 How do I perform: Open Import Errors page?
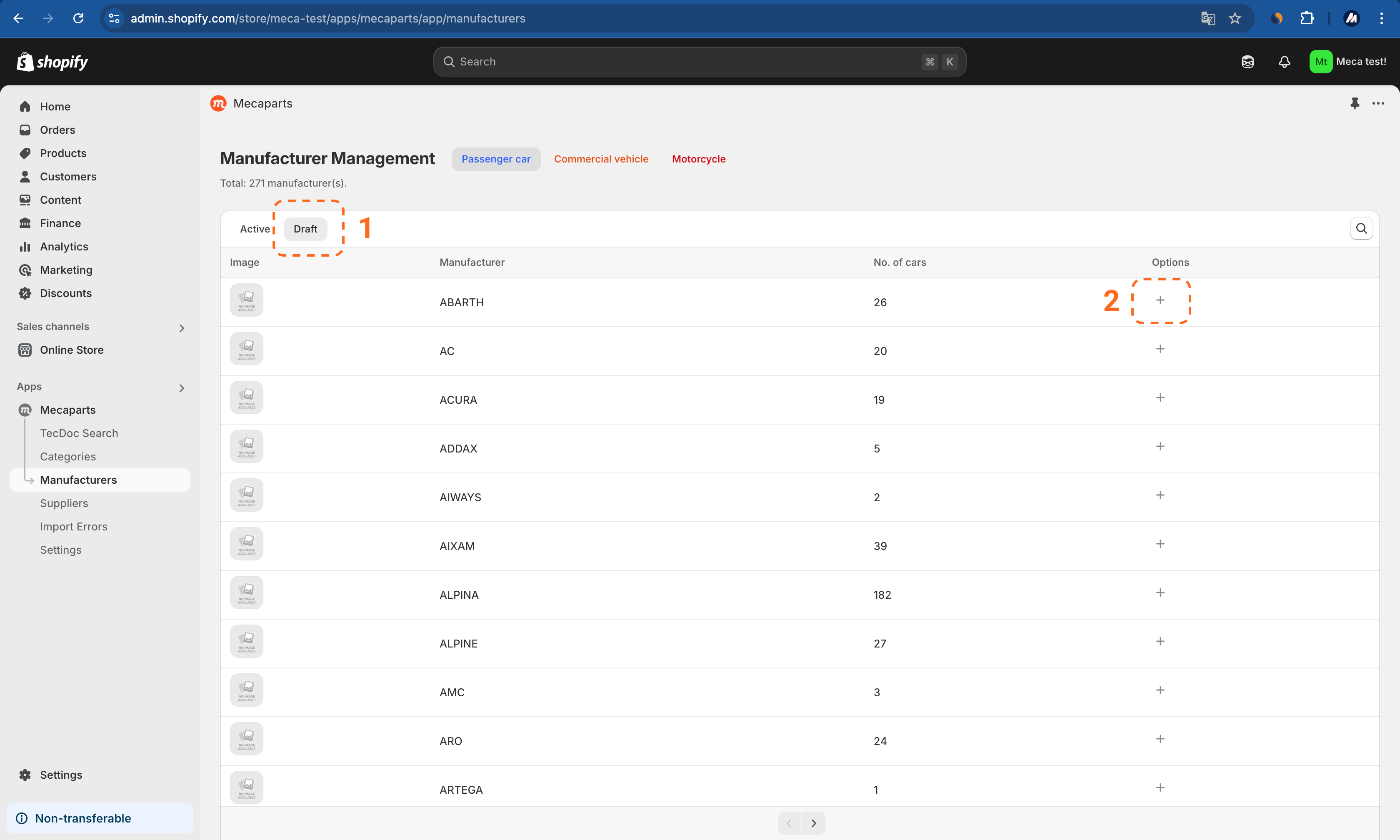[74, 526]
